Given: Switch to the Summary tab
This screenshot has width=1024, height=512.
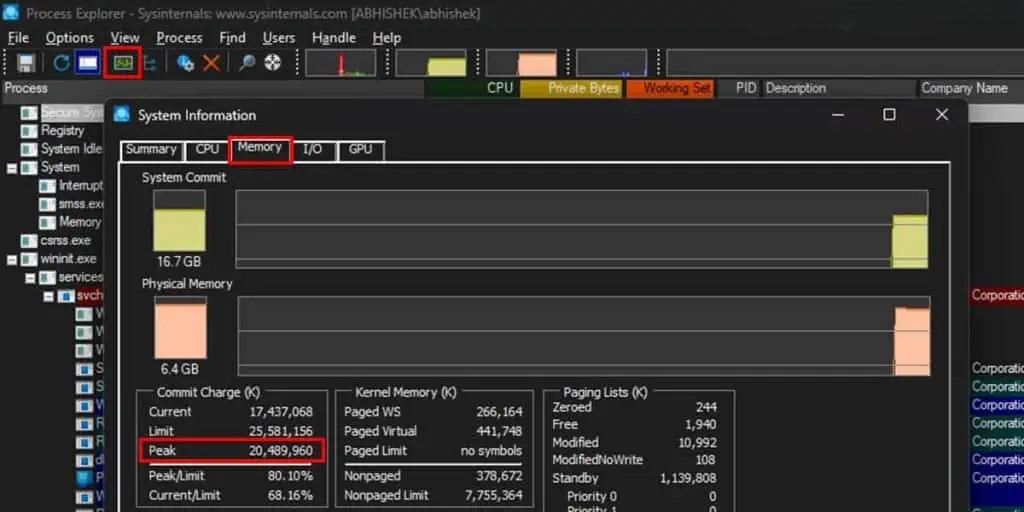Looking at the screenshot, I should tap(152, 150).
